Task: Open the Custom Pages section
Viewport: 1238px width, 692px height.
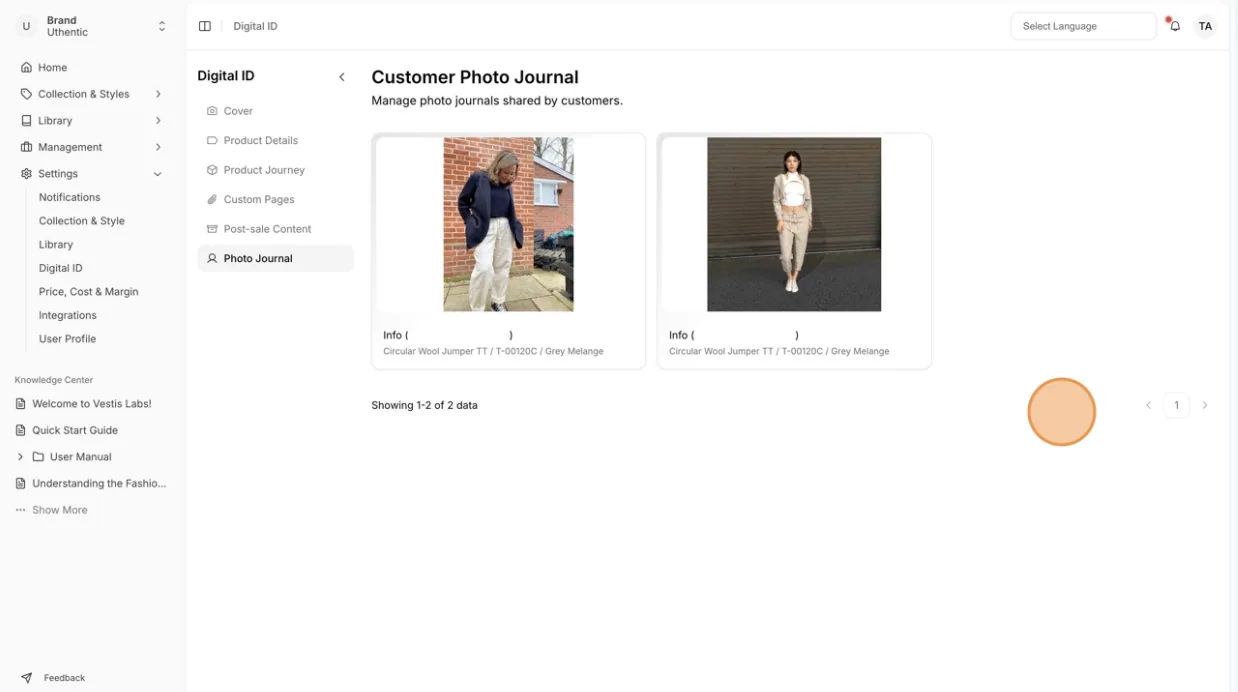Action: coord(276,200)
